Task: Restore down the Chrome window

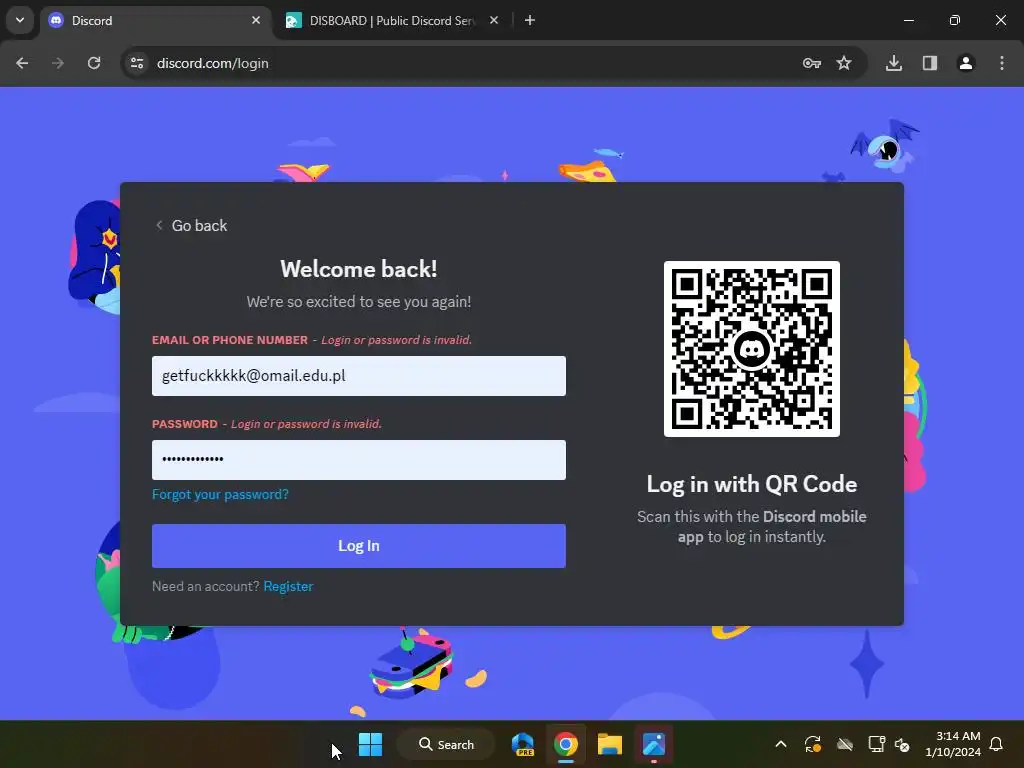Action: point(955,20)
